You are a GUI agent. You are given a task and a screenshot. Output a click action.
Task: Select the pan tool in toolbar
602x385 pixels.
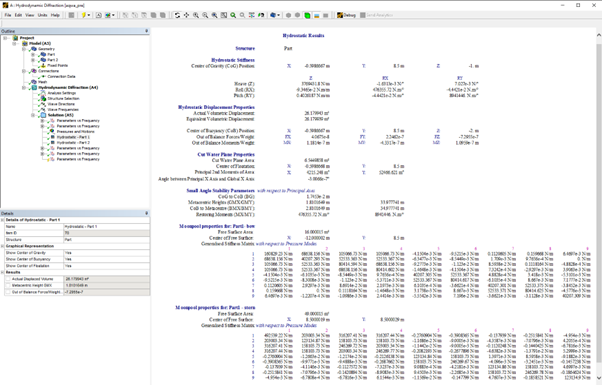186,15
